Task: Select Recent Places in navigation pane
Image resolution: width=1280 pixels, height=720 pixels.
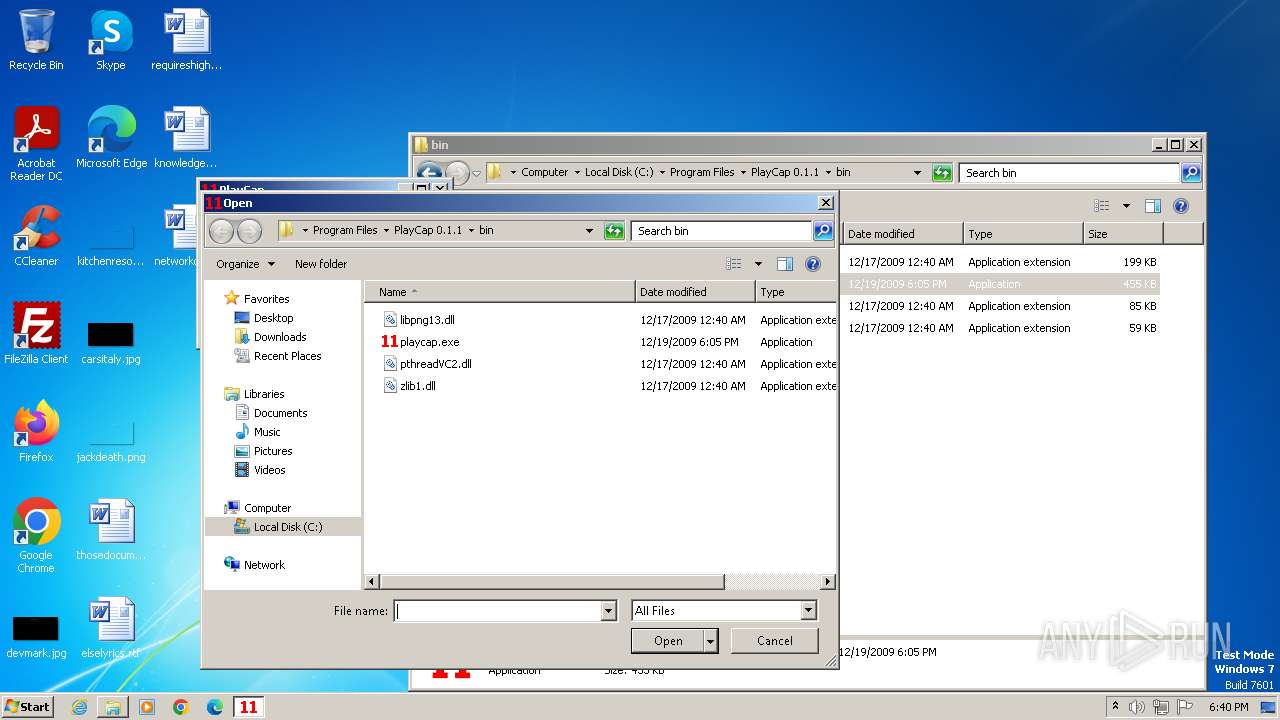Action: click(x=287, y=356)
